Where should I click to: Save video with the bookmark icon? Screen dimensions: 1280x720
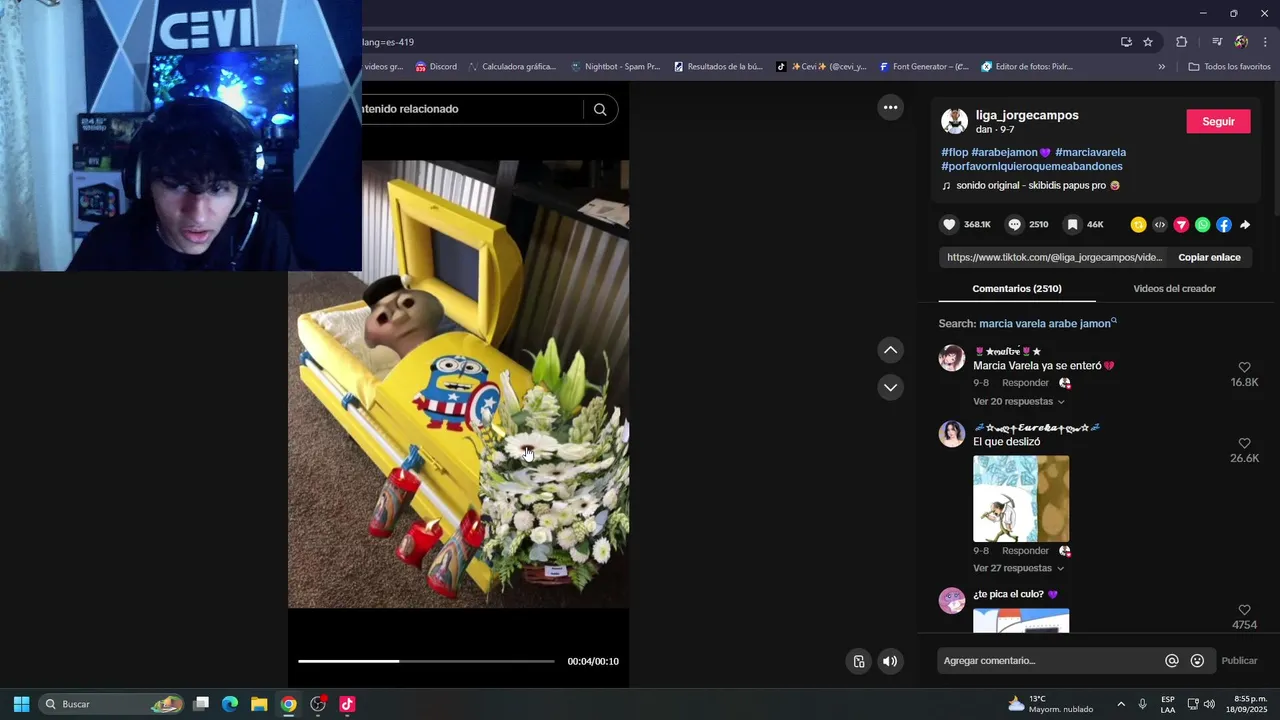click(1072, 225)
